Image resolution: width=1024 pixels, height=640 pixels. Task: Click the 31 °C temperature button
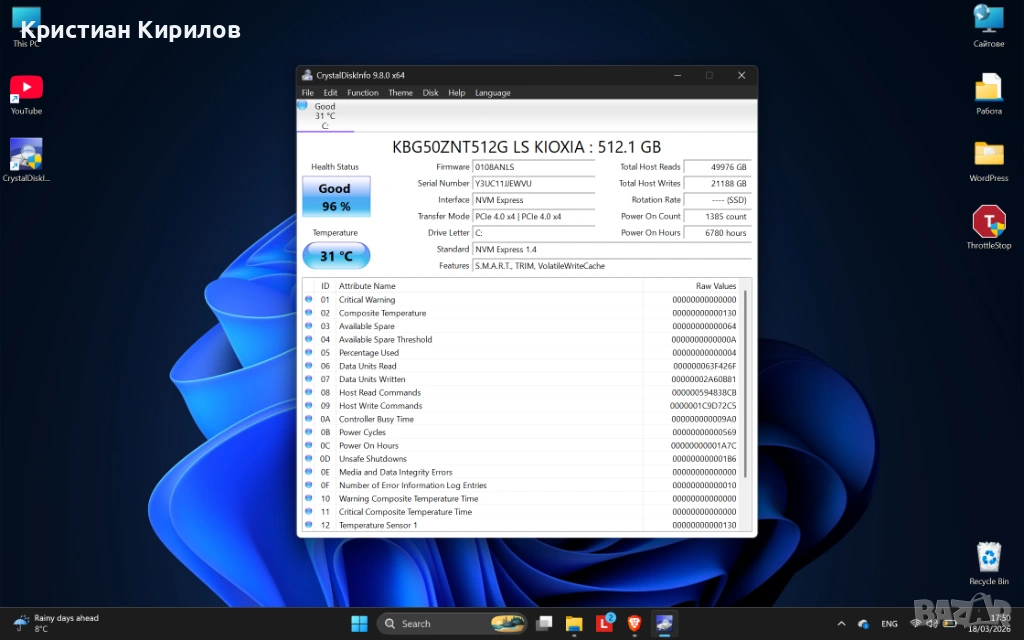336,256
